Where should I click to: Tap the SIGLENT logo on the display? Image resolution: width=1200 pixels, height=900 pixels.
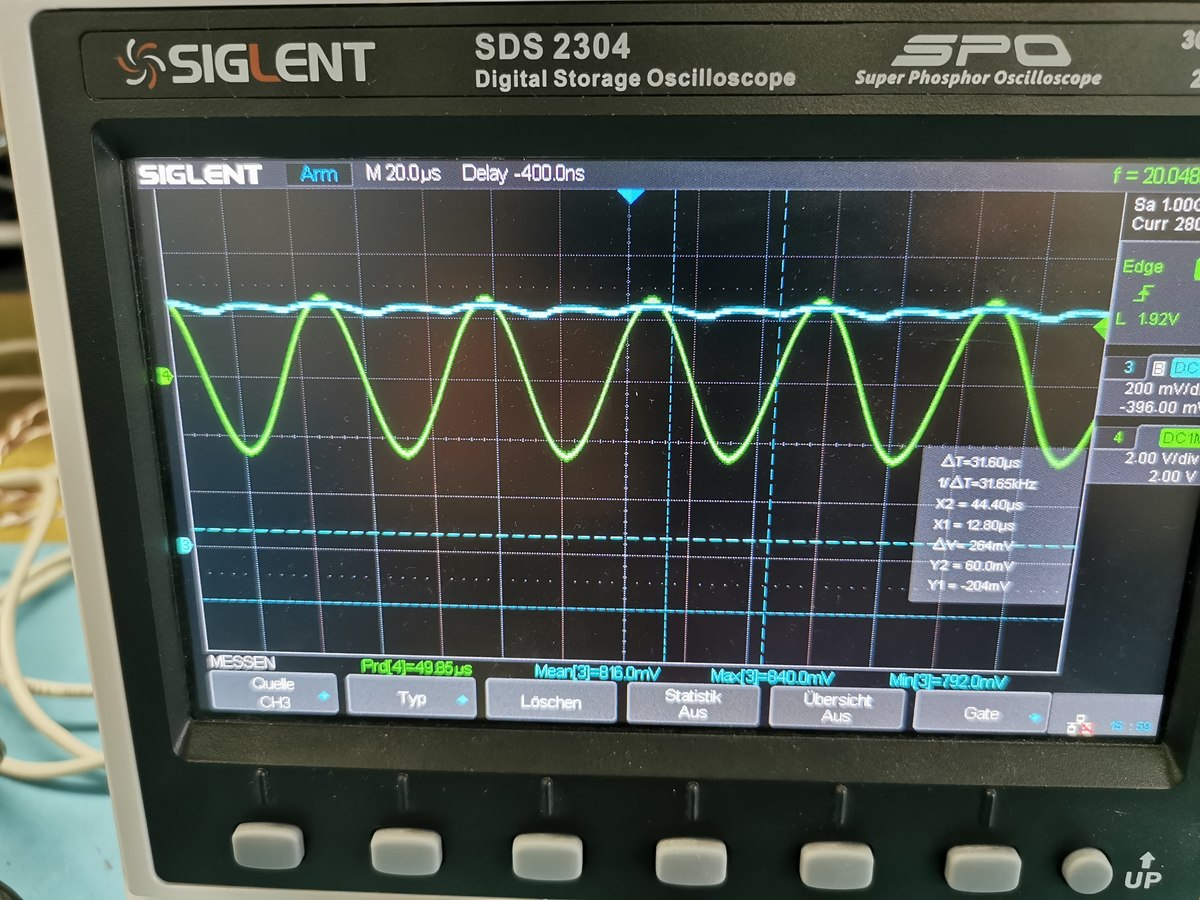tap(200, 174)
